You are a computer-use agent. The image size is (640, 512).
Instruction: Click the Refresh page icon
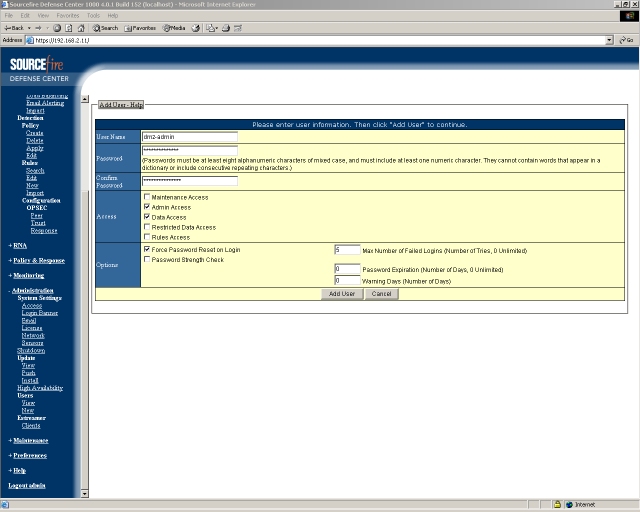69,28
